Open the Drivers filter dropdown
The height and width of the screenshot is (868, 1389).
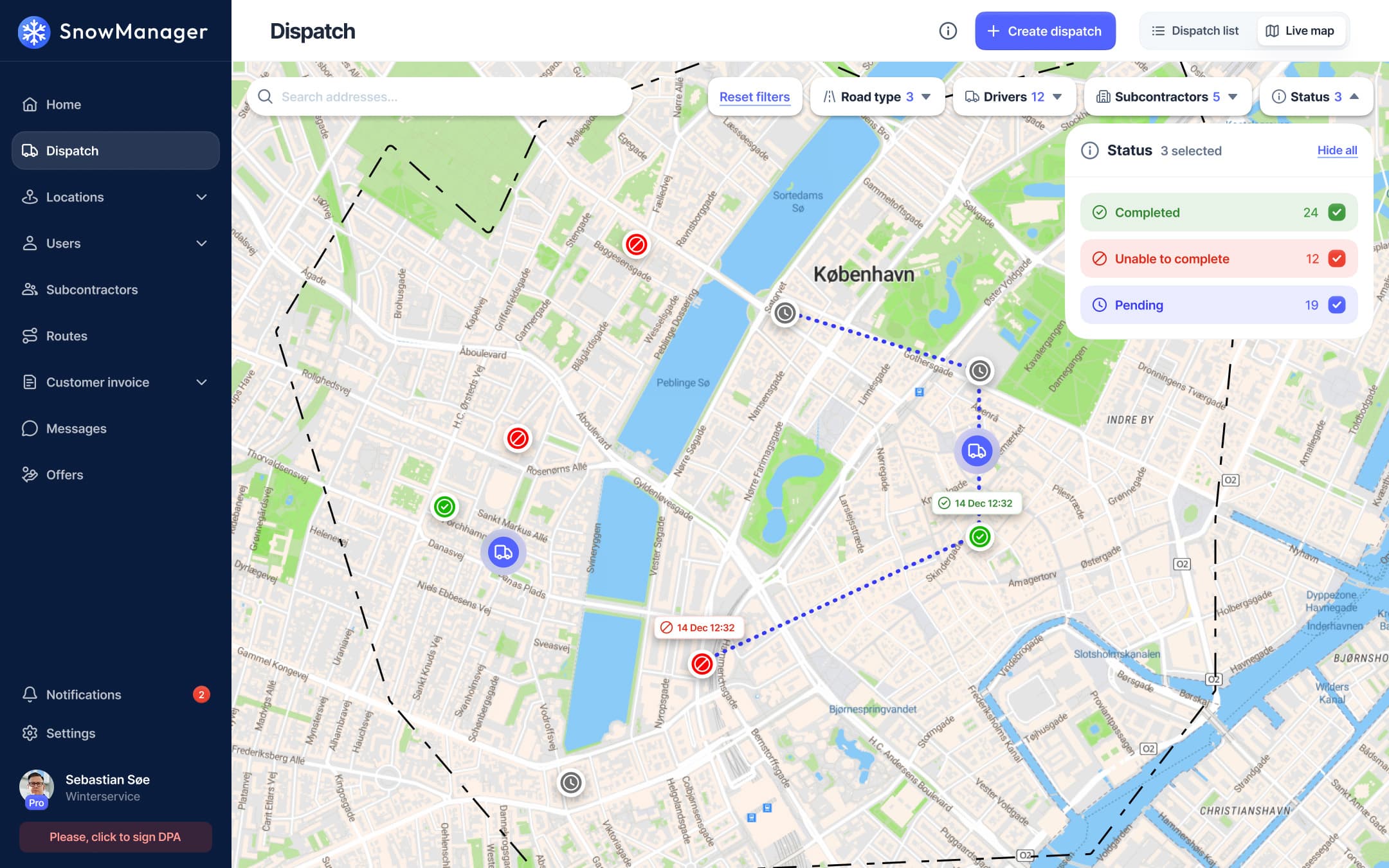coord(1013,97)
